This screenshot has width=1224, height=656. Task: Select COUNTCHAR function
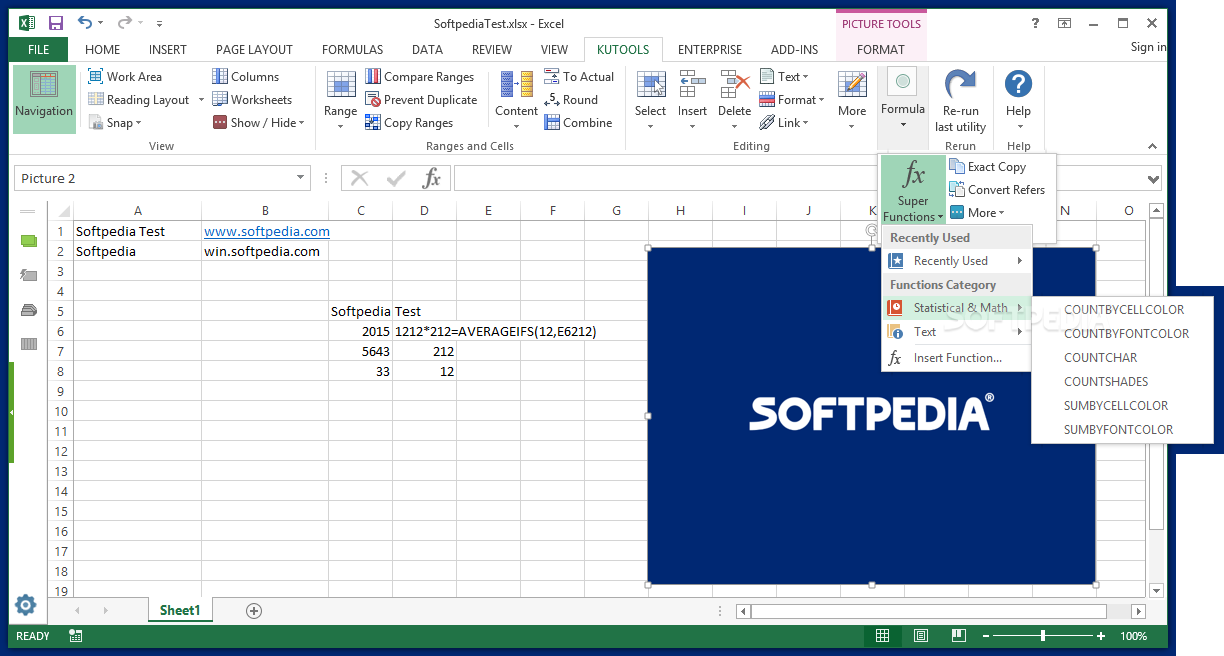pyautogui.click(x=1123, y=358)
